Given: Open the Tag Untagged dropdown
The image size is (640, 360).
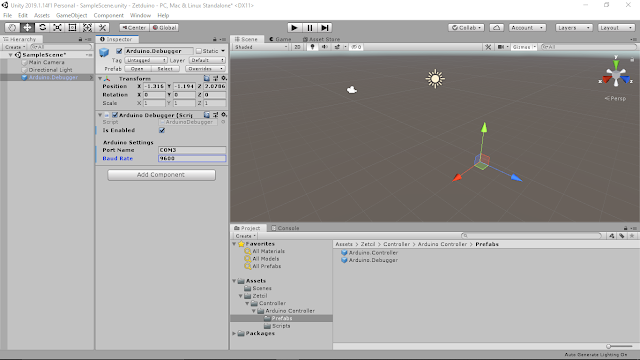Looking at the screenshot, I should (146, 60).
